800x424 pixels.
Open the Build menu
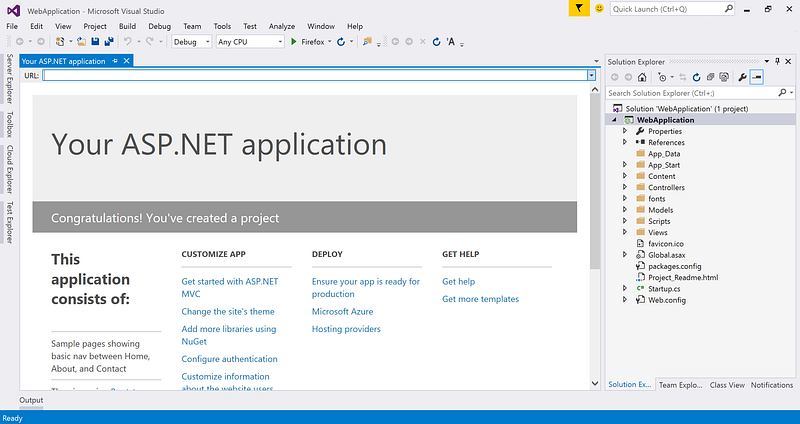(x=127, y=26)
